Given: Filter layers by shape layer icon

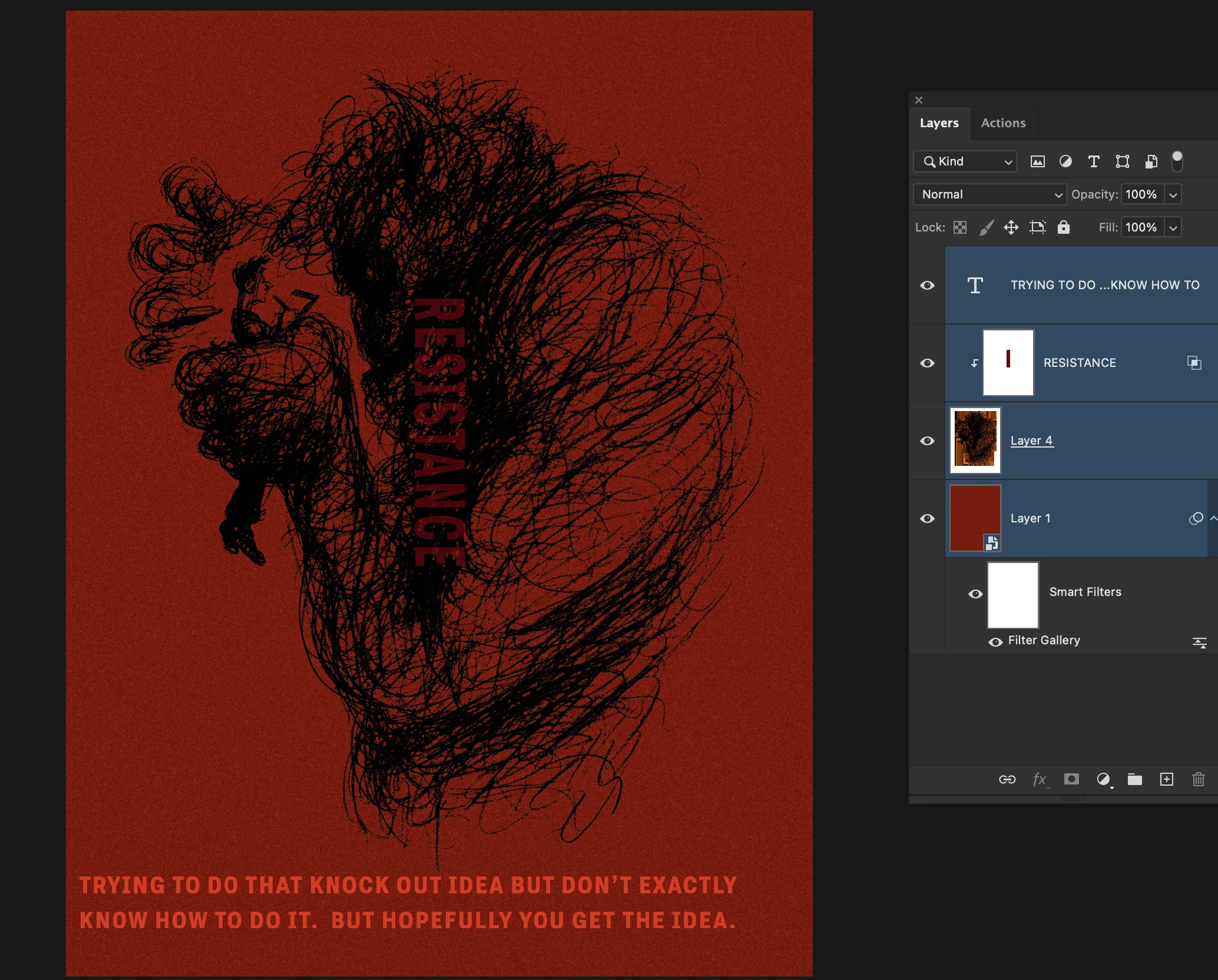Looking at the screenshot, I should [x=1122, y=161].
